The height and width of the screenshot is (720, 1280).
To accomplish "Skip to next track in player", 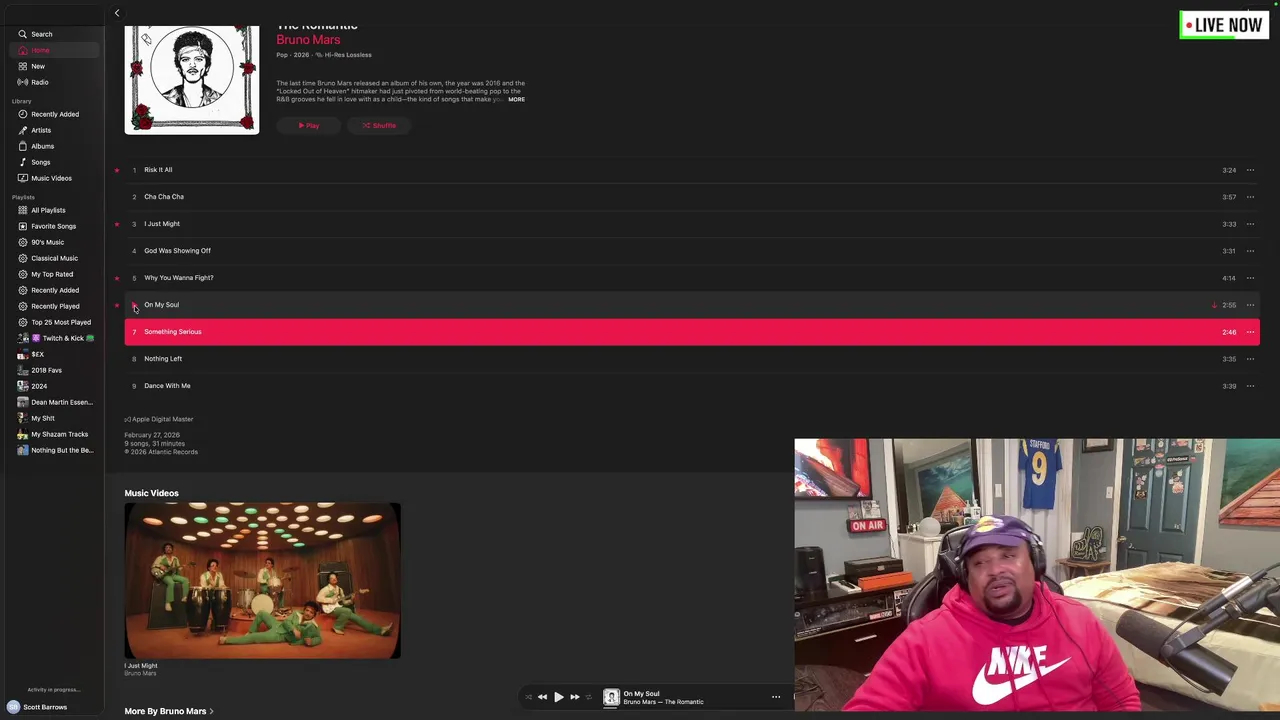I will pyautogui.click(x=574, y=697).
